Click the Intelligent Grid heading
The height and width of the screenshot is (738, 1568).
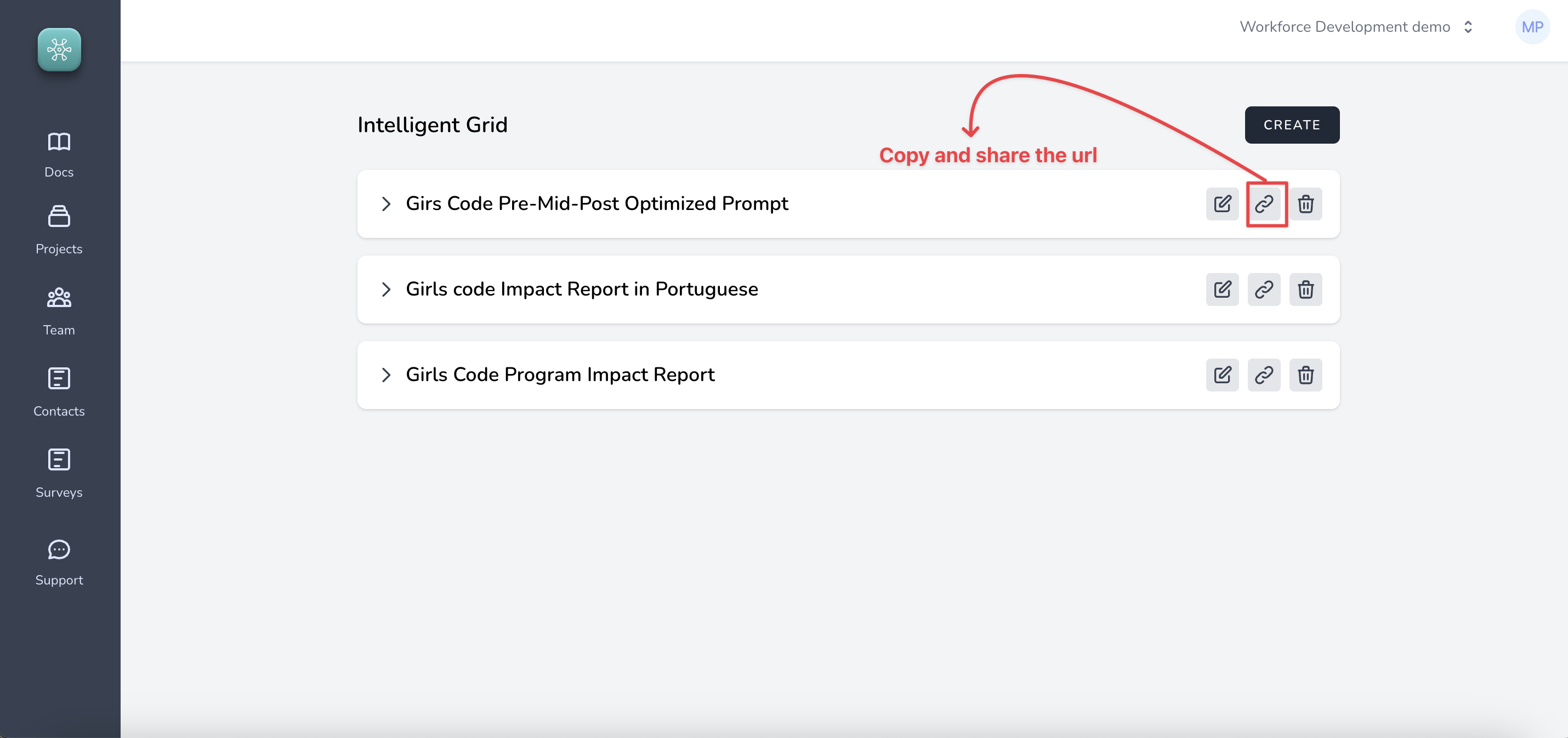coord(432,125)
